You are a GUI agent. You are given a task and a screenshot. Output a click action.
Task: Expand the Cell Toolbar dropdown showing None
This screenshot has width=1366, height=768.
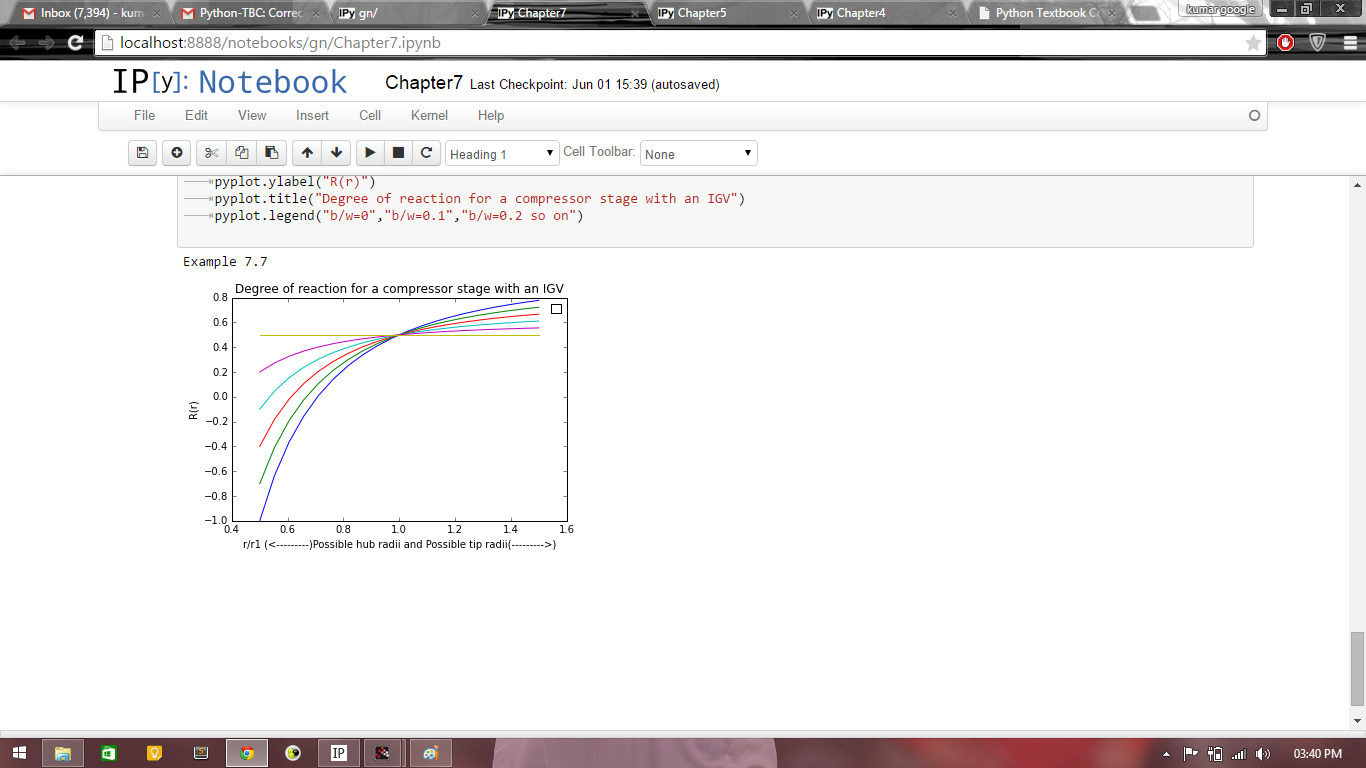pyautogui.click(x=698, y=154)
